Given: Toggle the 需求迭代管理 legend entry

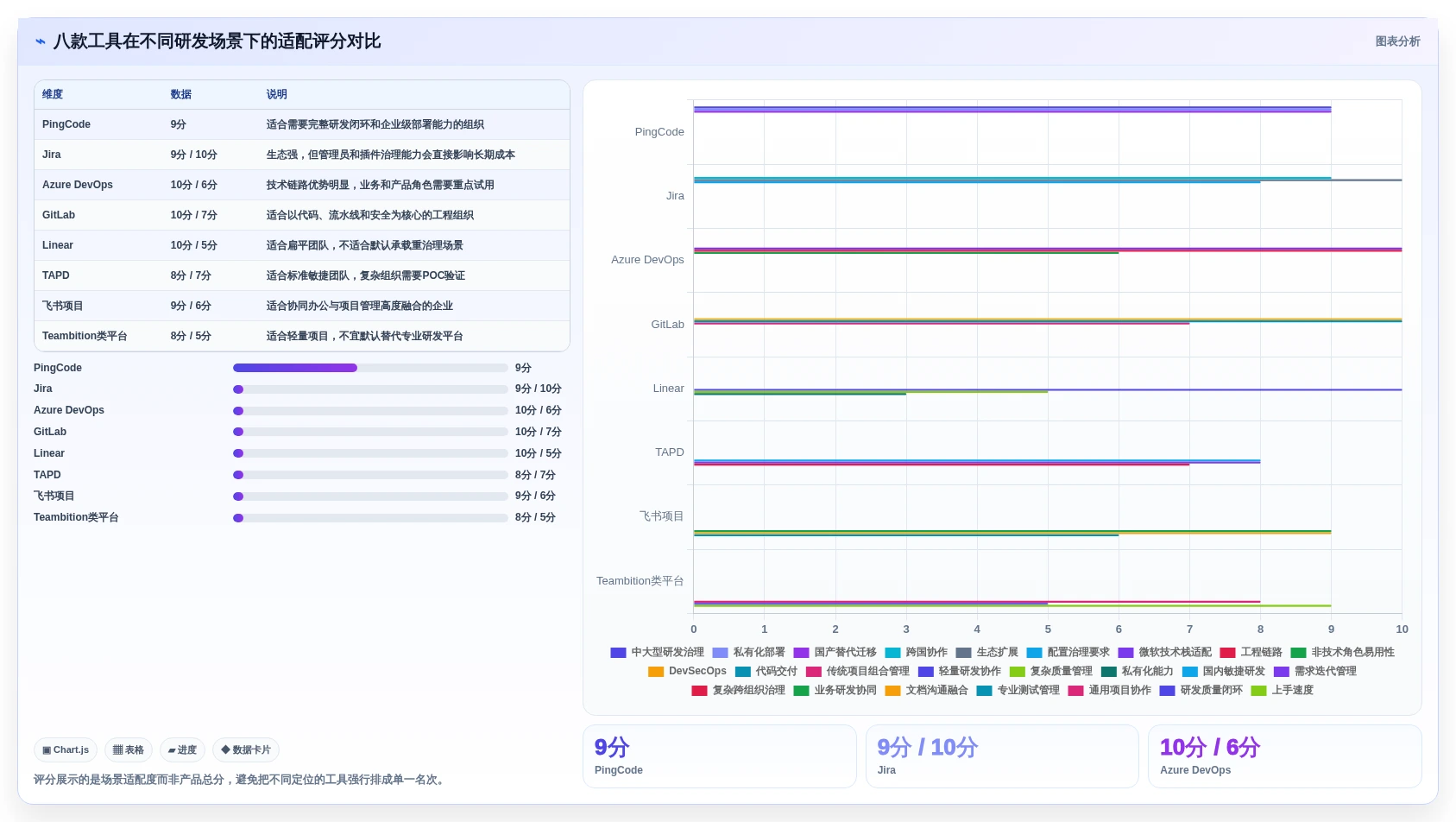Looking at the screenshot, I should (1314, 672).
